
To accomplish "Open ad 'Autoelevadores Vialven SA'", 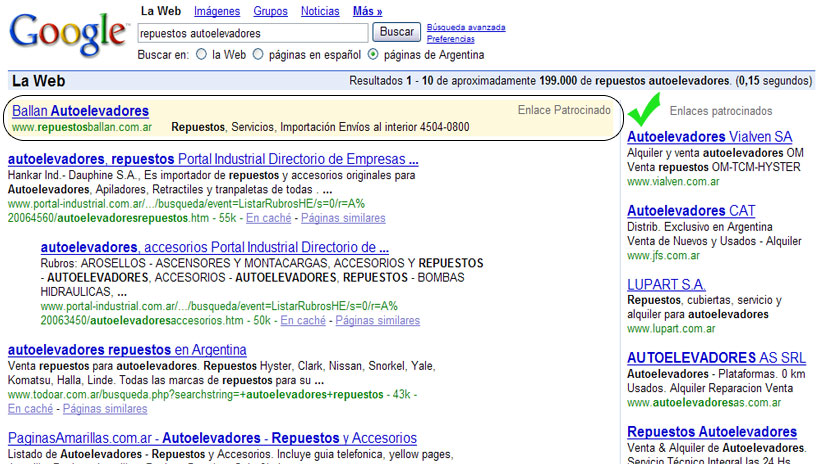I will [709, 137].
